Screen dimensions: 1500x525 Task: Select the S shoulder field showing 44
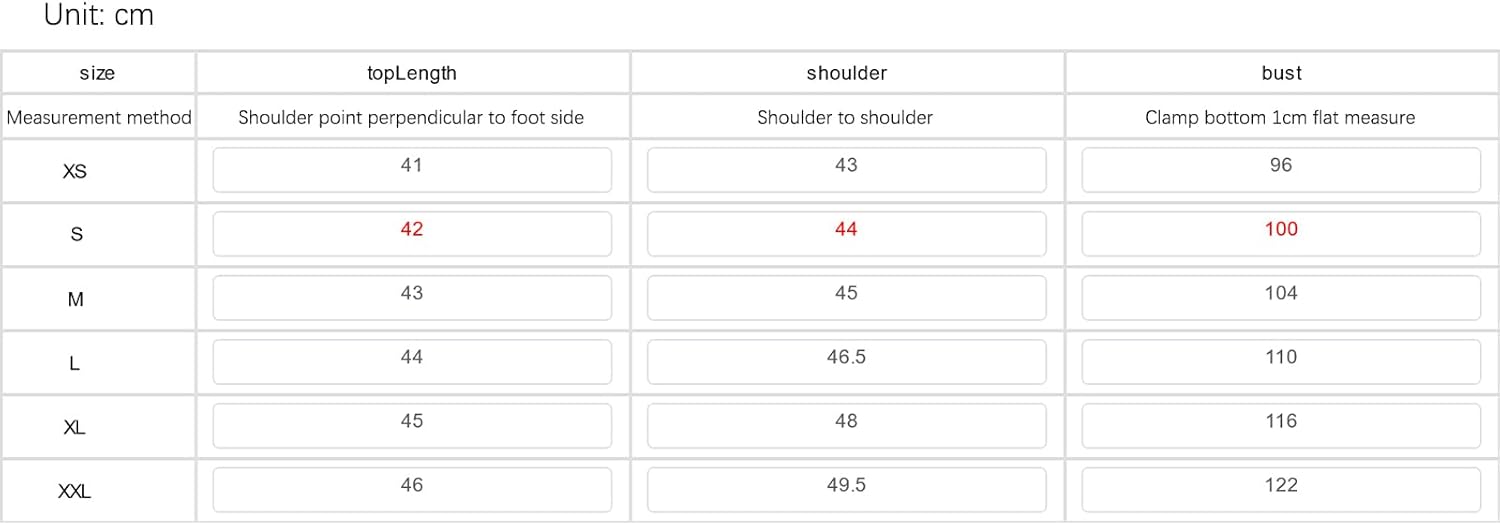(x=846, y=234)
